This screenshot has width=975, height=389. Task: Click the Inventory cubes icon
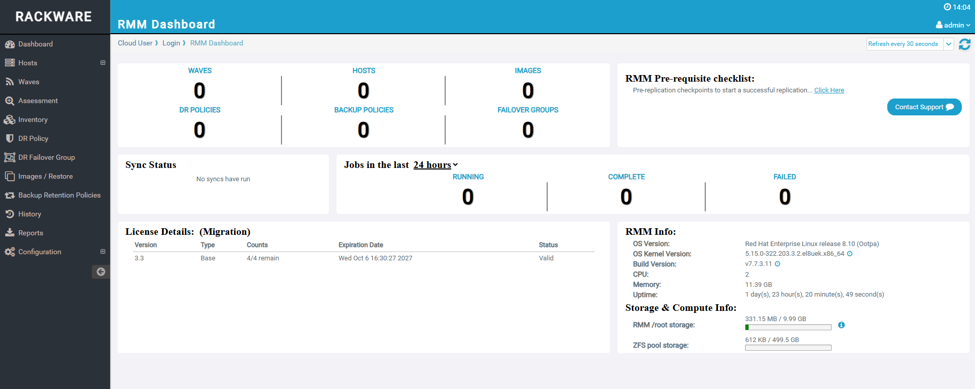(9, 119)
